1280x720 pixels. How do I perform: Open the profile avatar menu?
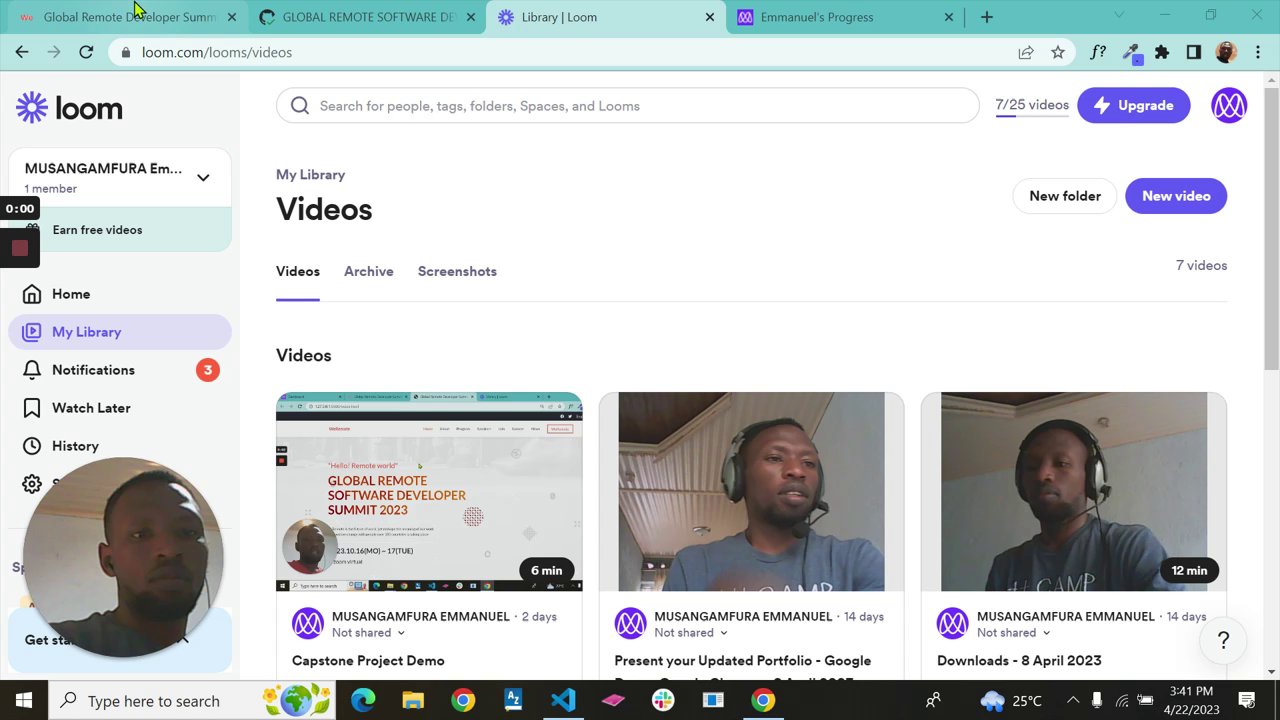pyautogui.click(x=1229, y=105)
